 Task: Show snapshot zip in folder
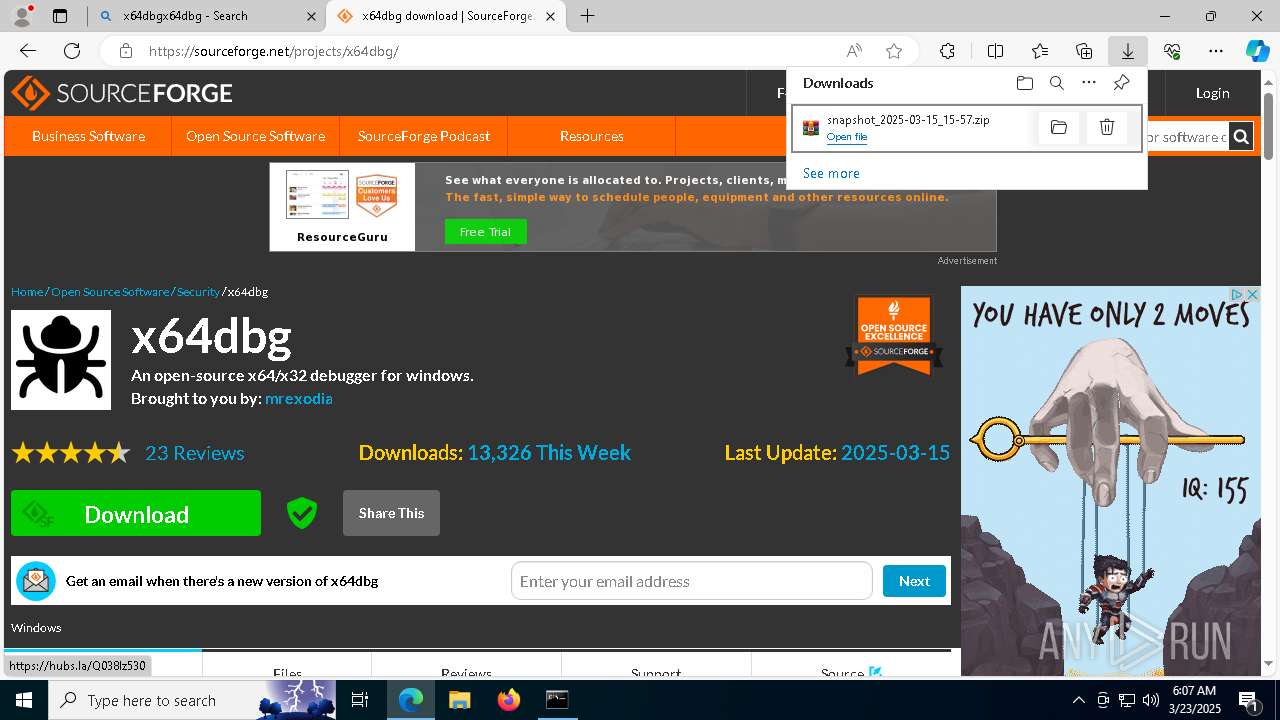pos(1059,127)
